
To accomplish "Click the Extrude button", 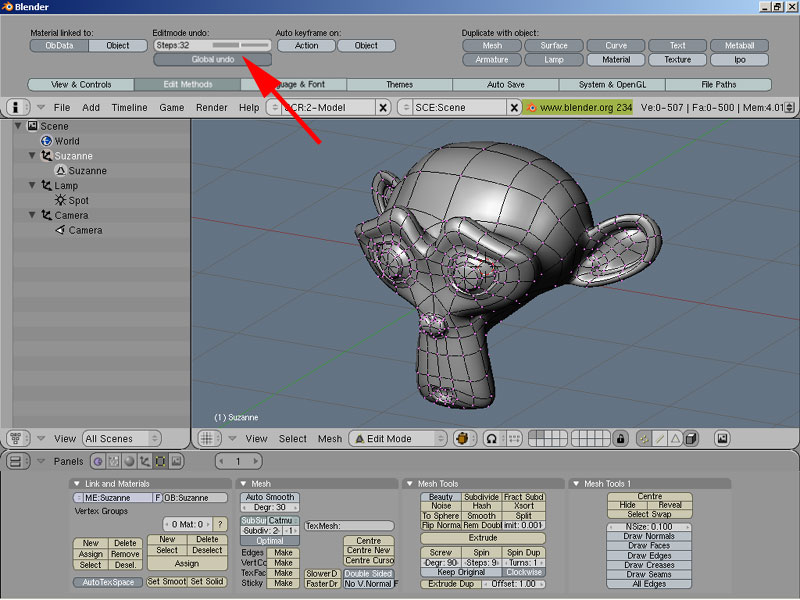I will click(483, 538).
